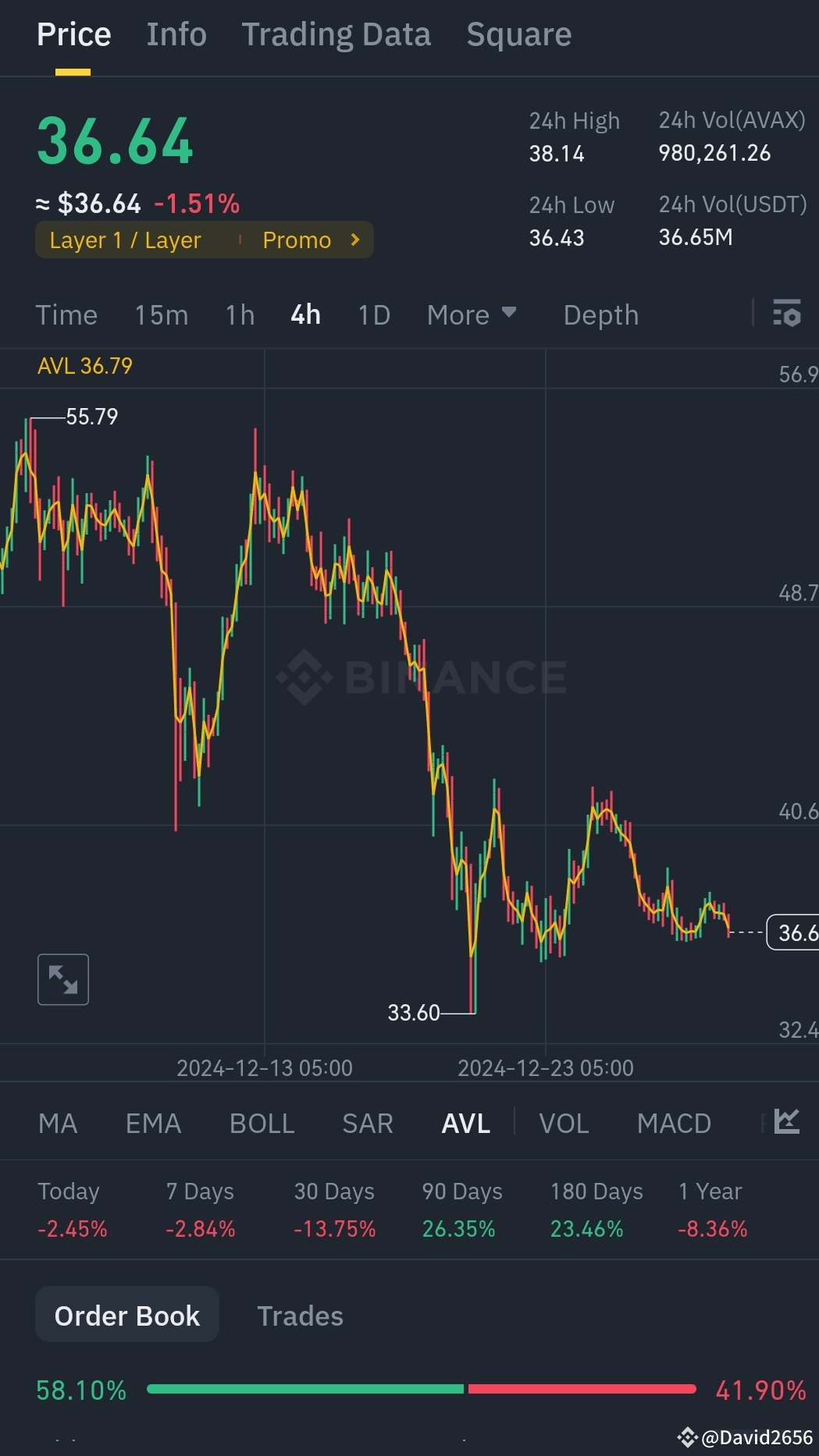This screenshot has width=819, height=1456.
Task: Open the Depth view
Action: click(x=600, y=314)
